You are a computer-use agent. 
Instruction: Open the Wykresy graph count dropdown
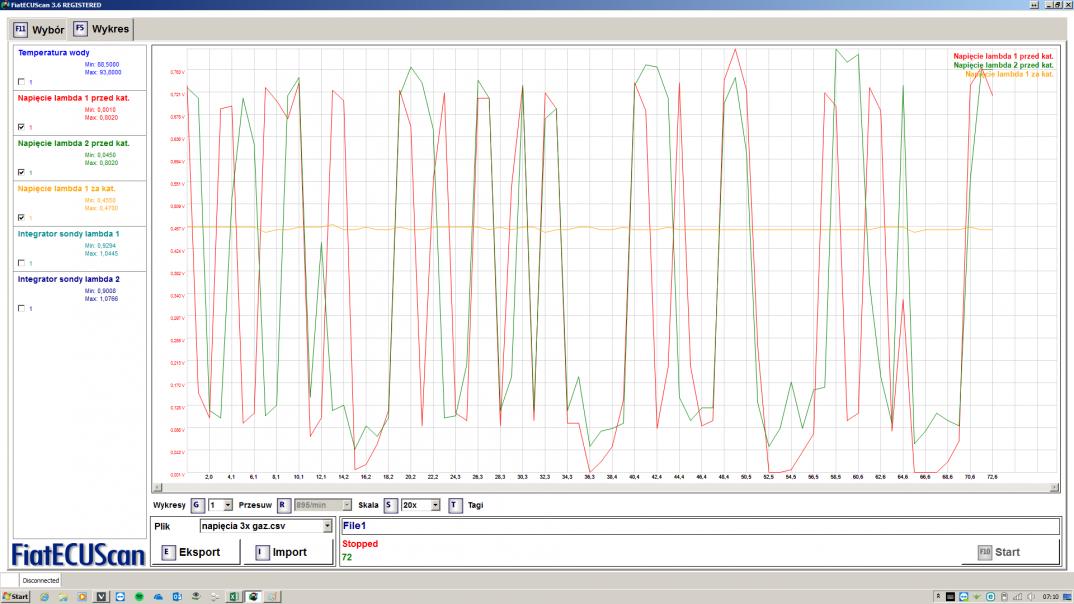[x=228, y=506]
